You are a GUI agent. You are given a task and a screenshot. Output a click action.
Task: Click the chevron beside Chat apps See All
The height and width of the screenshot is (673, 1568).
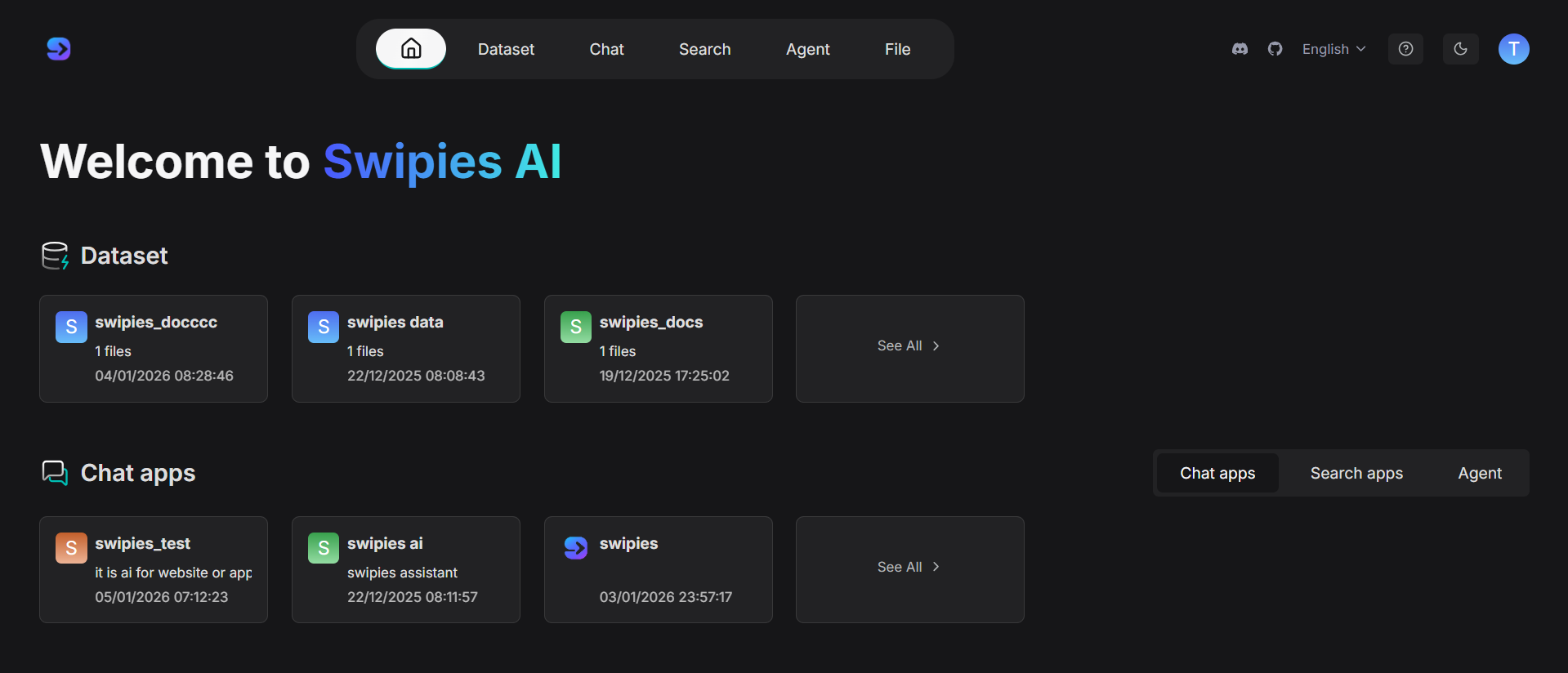tap(936, 567)
